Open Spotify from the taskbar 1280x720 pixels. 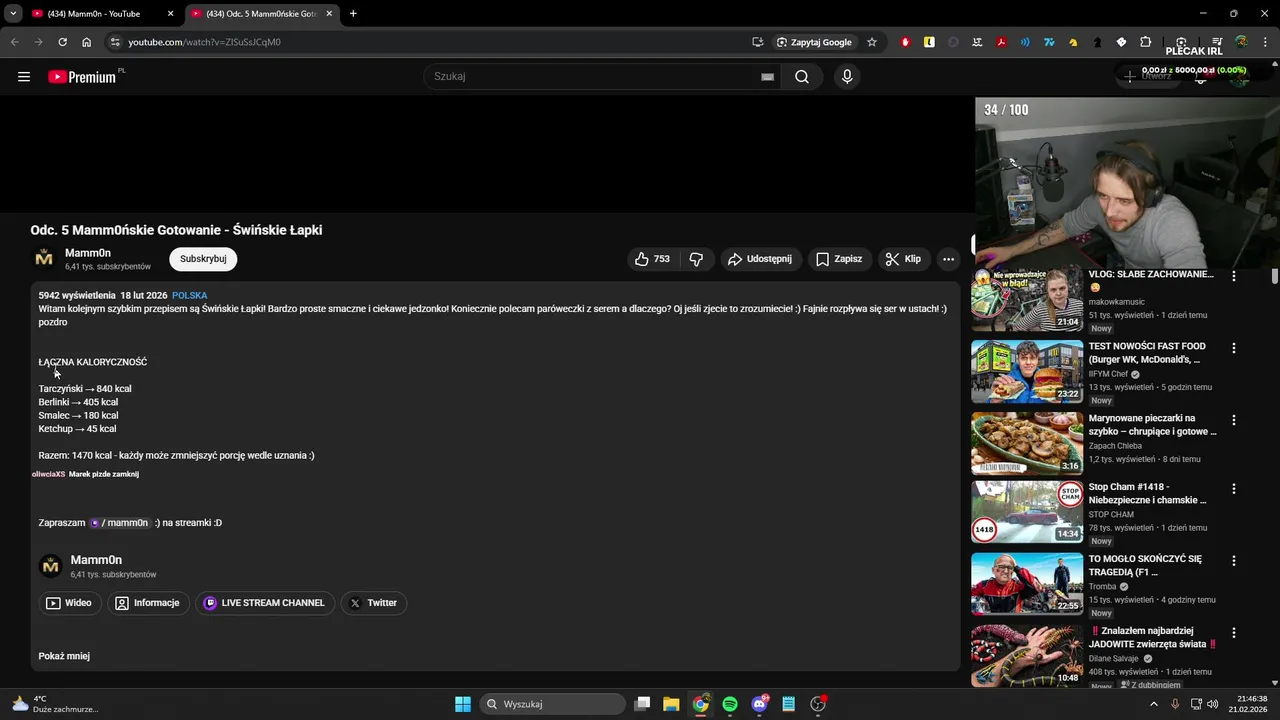click(730, 704)
